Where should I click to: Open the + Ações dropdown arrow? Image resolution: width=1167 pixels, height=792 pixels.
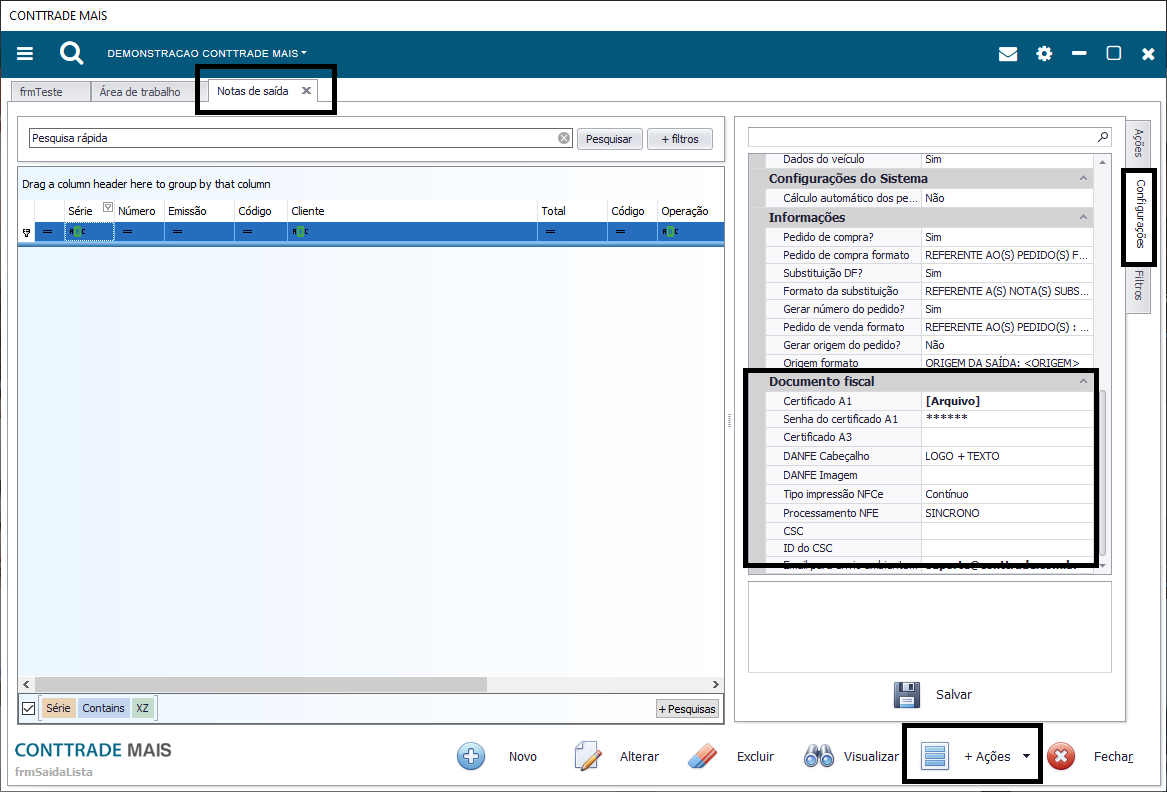[x=1026, y=756]
